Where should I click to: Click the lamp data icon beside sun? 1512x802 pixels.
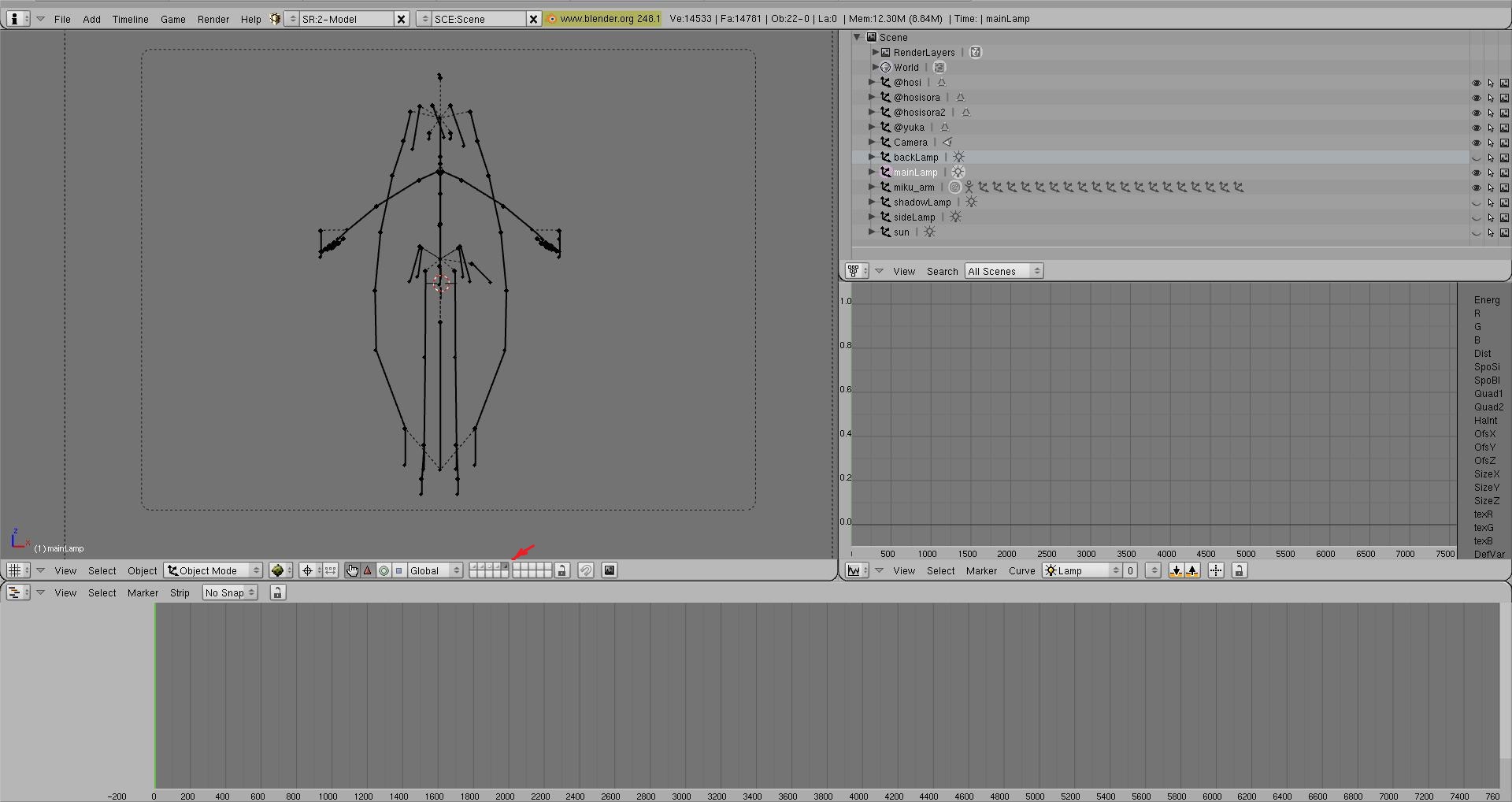pyautogui.click(x=929, y=232)
